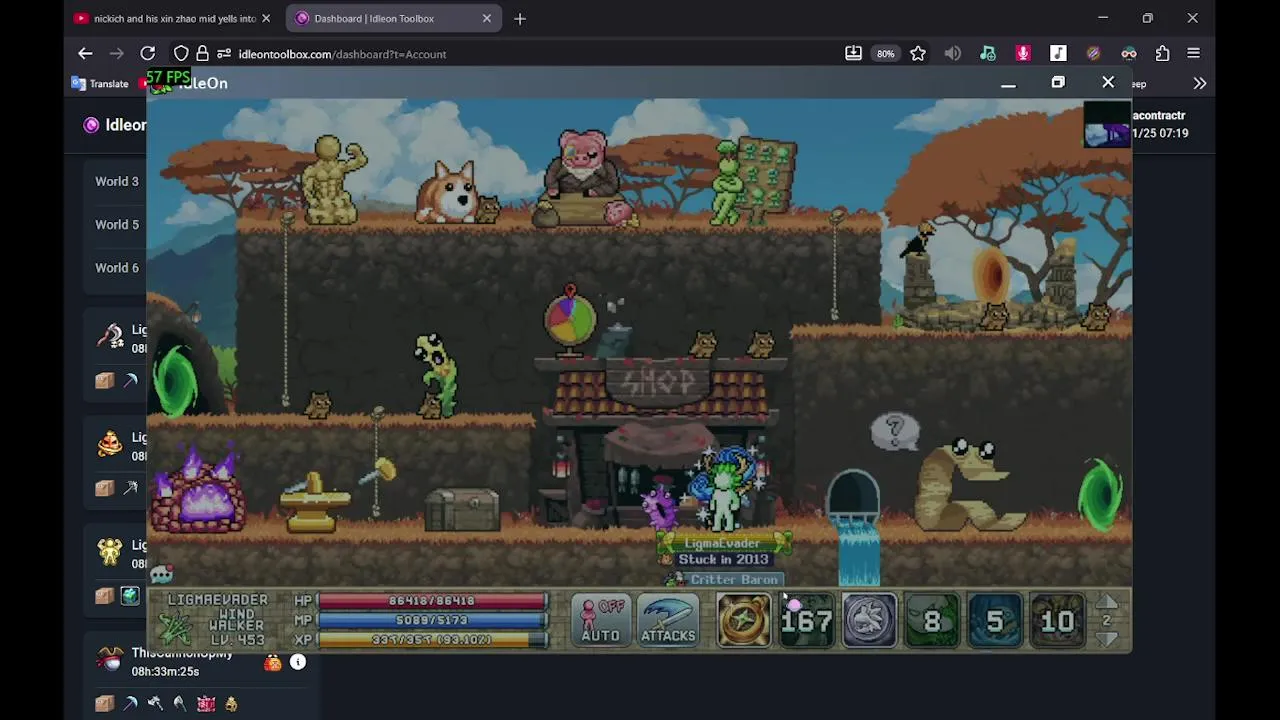Talk to the pink pig merchant
The image size is (1280, 720).
point(582,176)
